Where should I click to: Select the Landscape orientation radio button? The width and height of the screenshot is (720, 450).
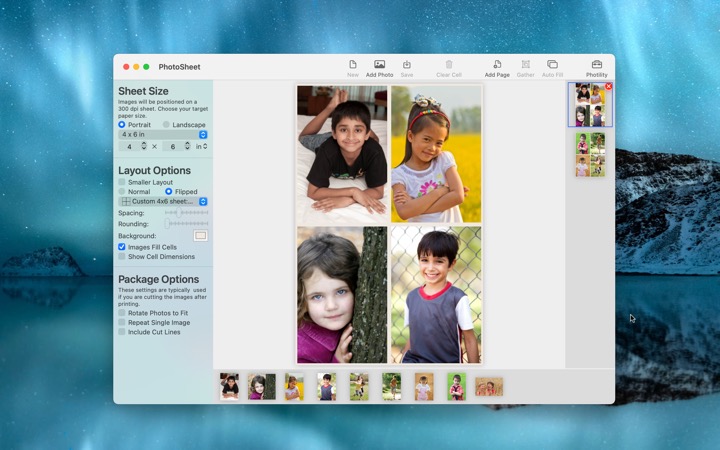[166, 124]
